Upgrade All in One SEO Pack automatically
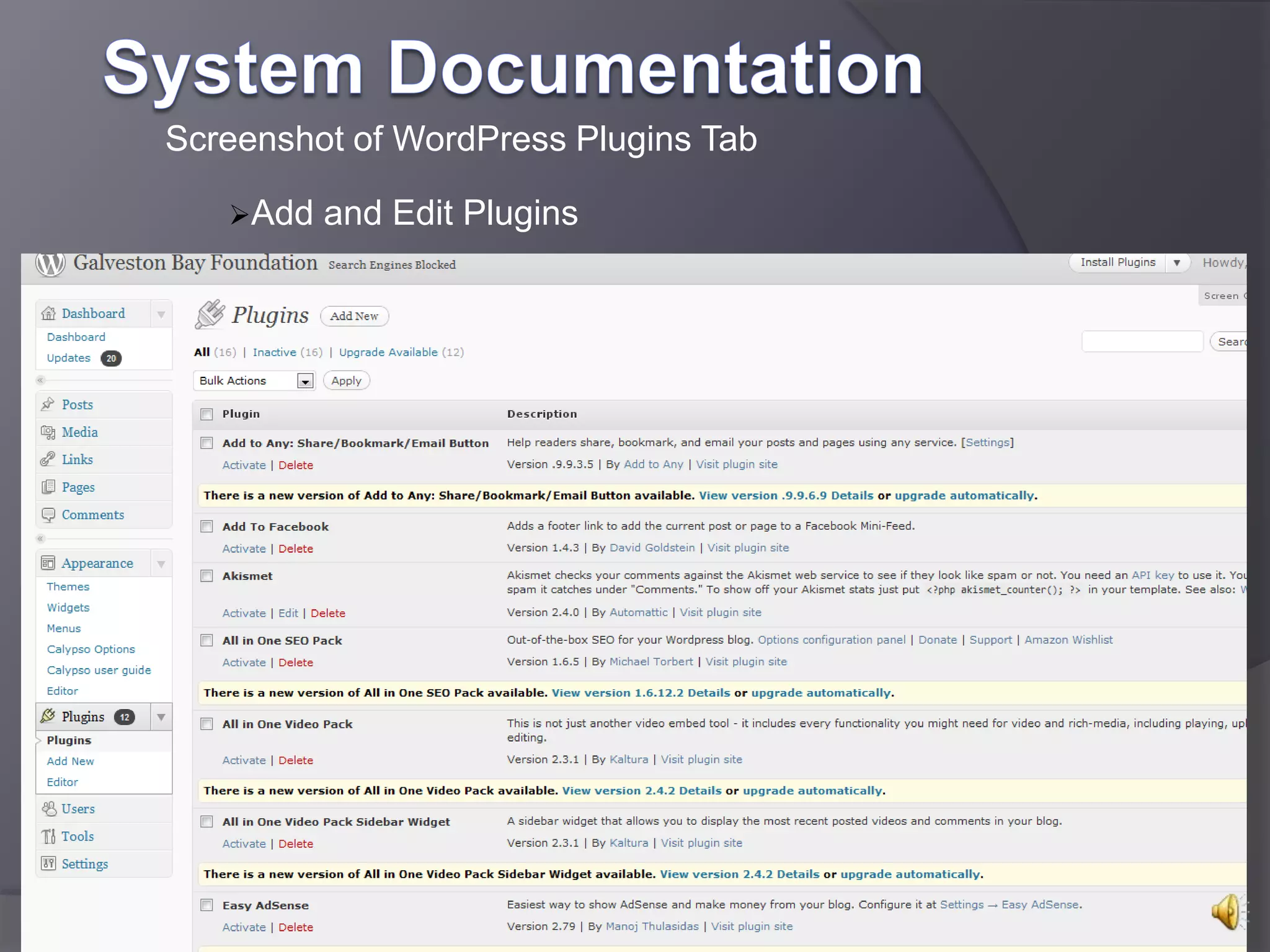Image resolution: width=1270 pixels, height=952 pixels. coord(821,693)
